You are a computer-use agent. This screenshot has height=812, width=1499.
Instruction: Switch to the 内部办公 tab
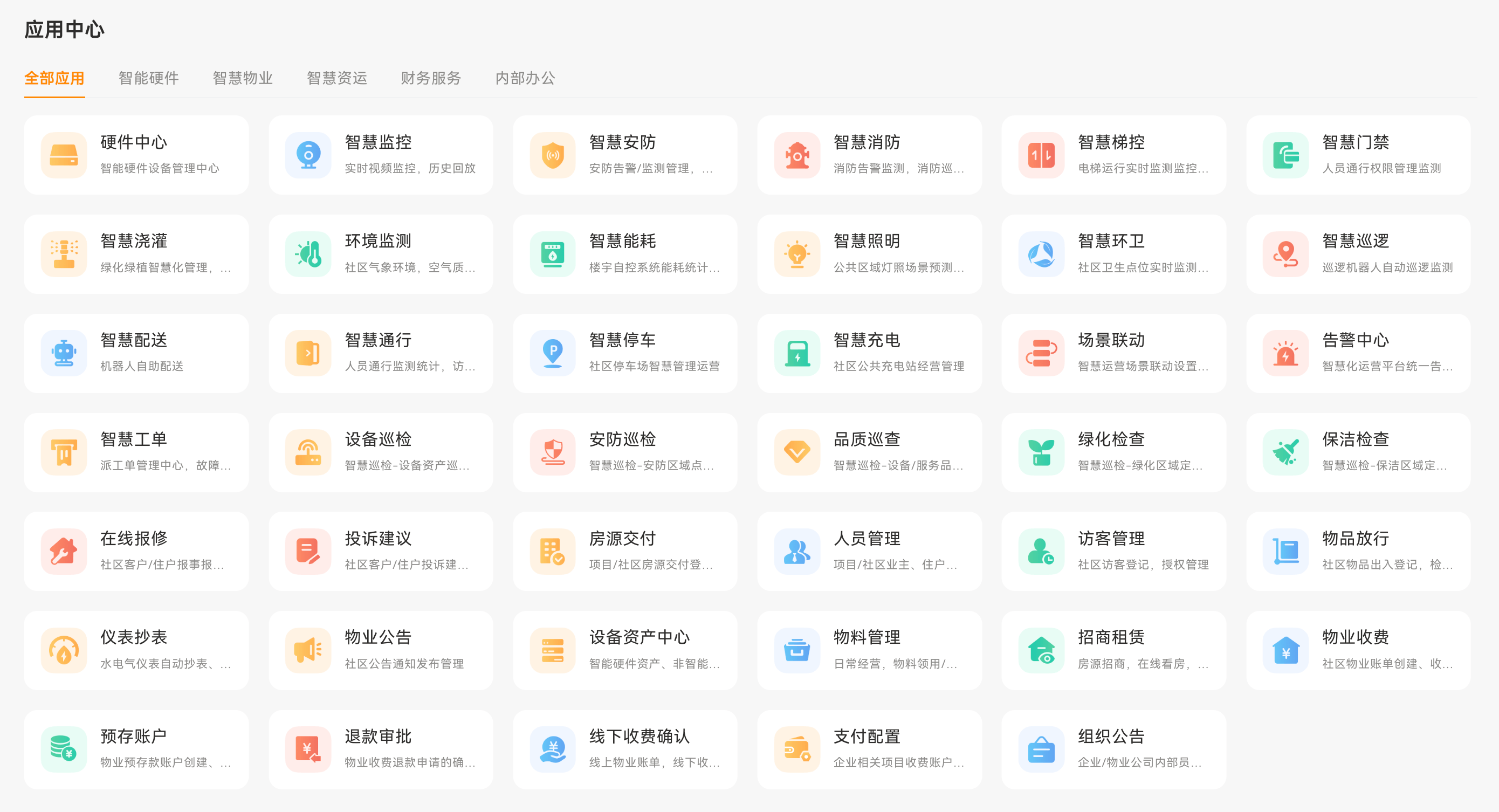coord(526,78)
